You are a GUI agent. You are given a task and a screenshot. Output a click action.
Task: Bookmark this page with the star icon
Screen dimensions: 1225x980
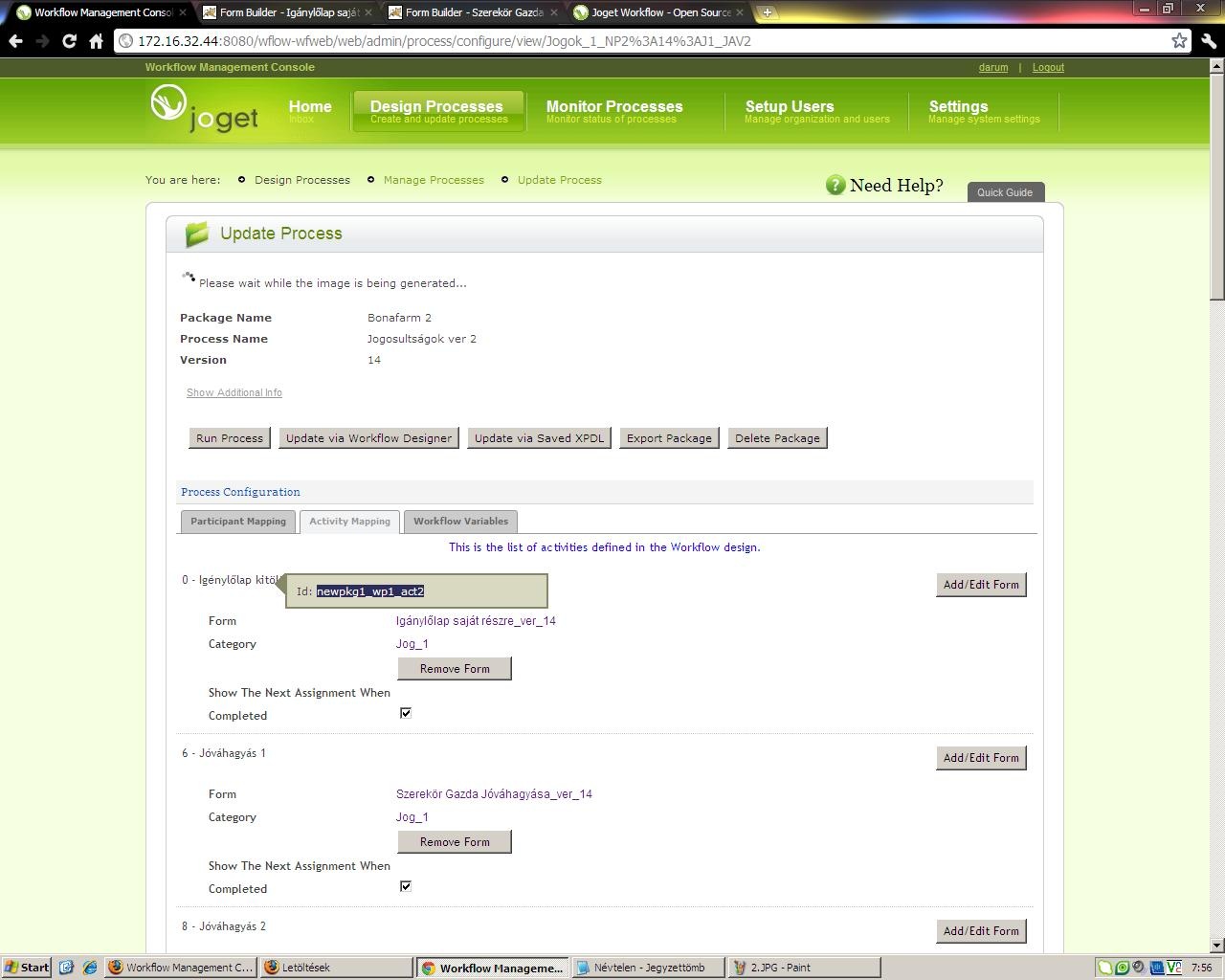1180,41
